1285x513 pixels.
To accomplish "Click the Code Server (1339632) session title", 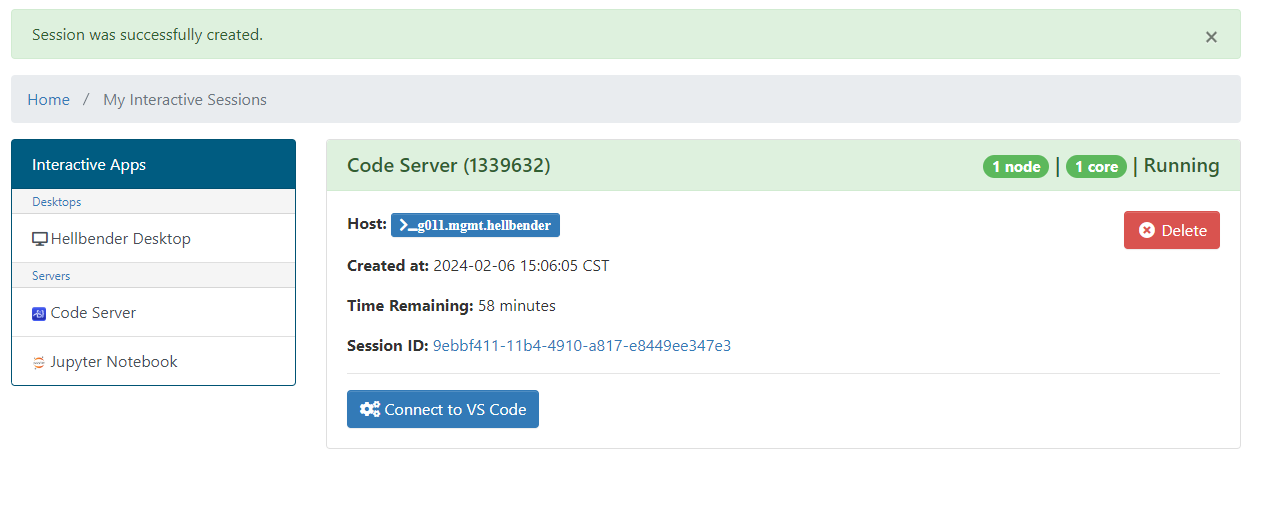I will coord(448,165).
